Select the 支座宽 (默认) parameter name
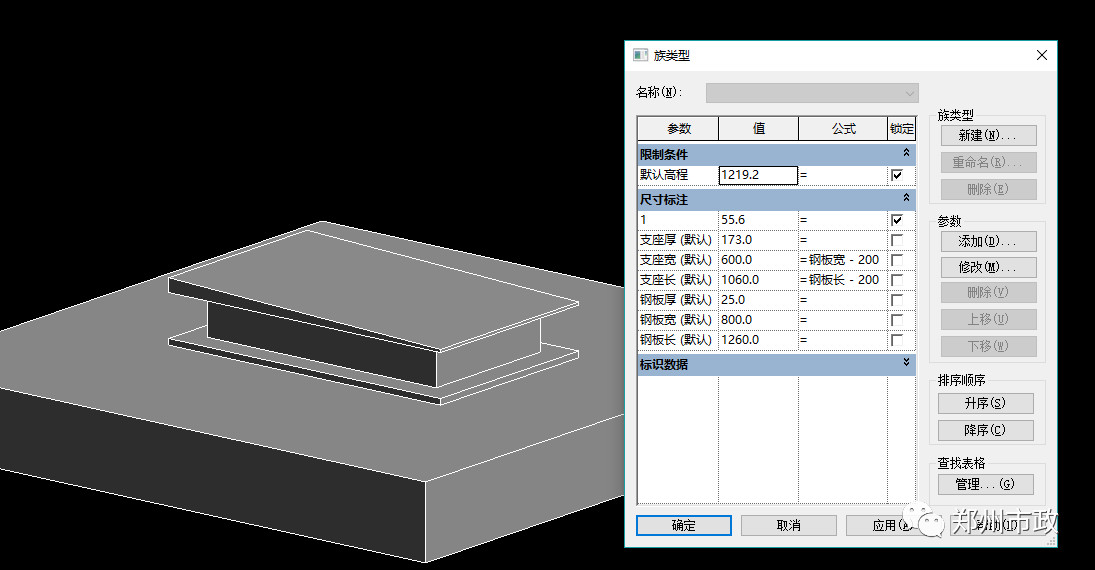The width and height of the screenshot is (1095, 570). click(678, 260)
